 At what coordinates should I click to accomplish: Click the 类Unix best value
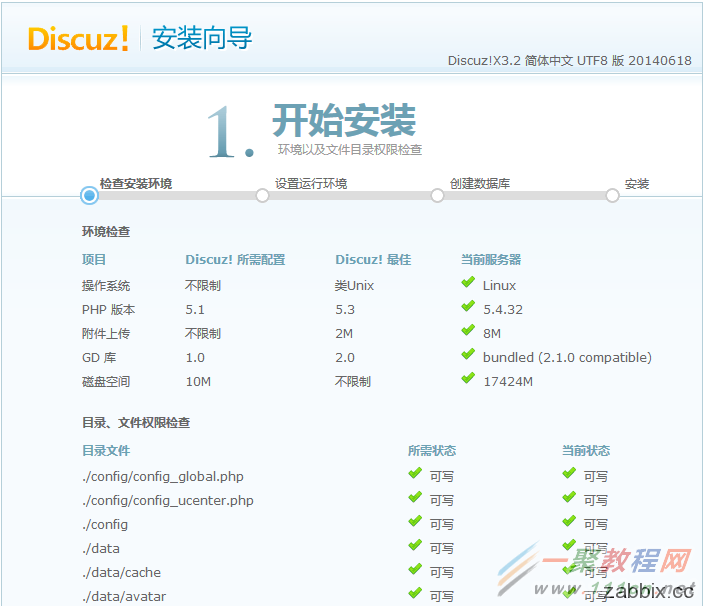pos(354,286)
